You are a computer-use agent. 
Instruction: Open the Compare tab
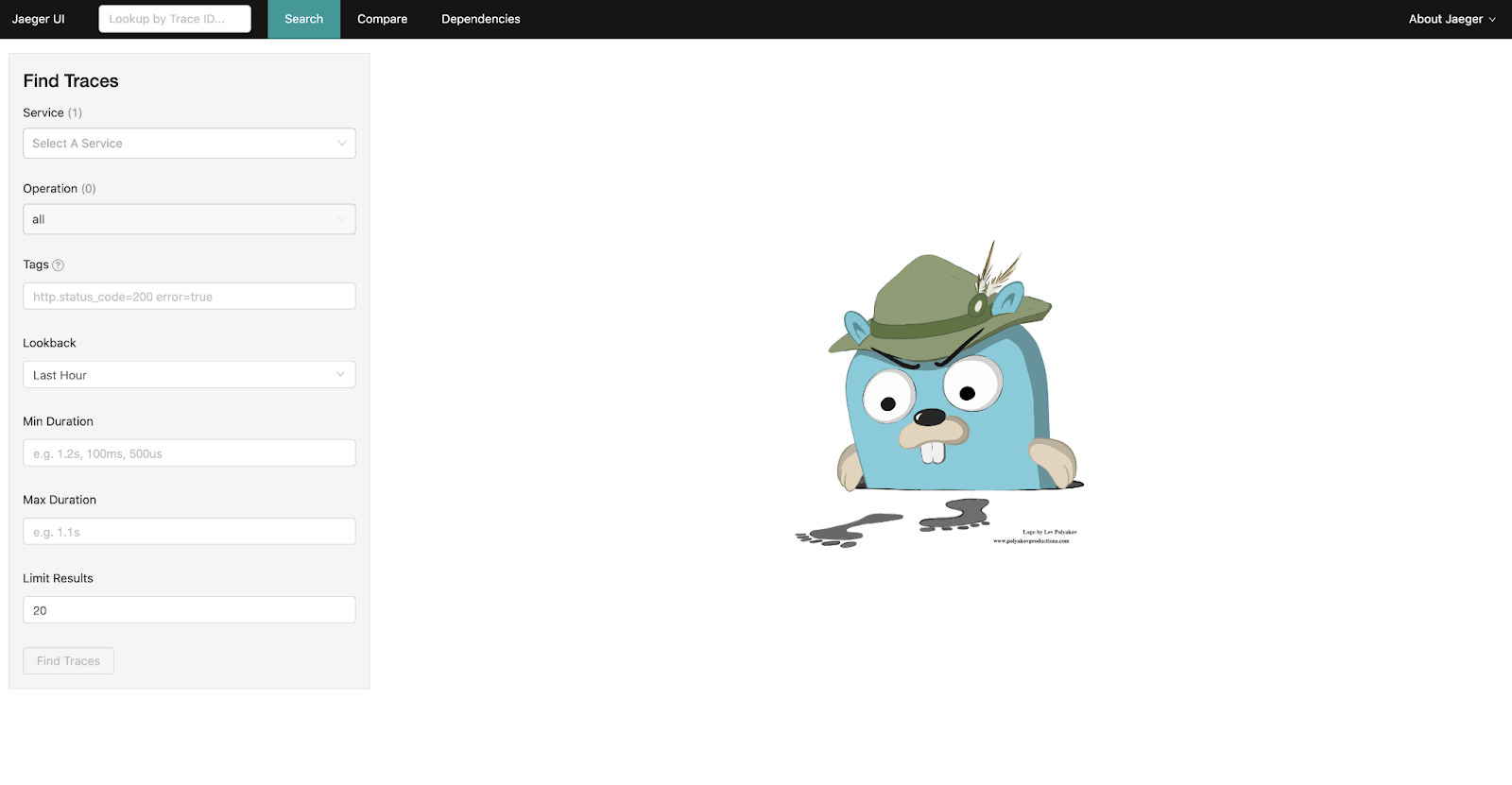tap(383, 19)
